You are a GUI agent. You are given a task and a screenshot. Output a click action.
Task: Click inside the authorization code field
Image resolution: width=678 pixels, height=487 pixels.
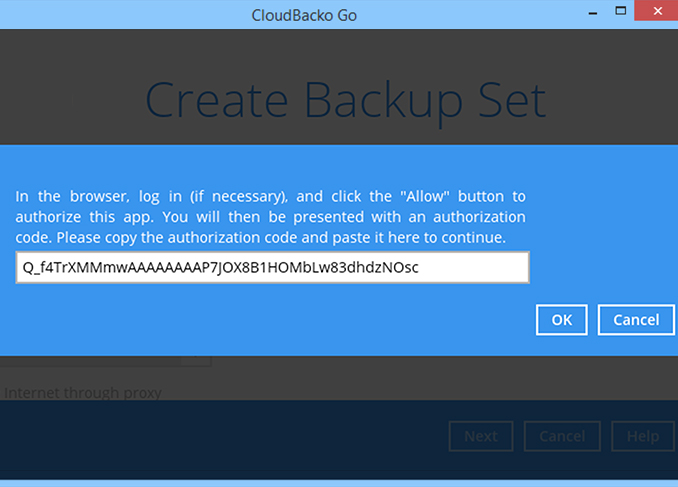pos(272,267)
